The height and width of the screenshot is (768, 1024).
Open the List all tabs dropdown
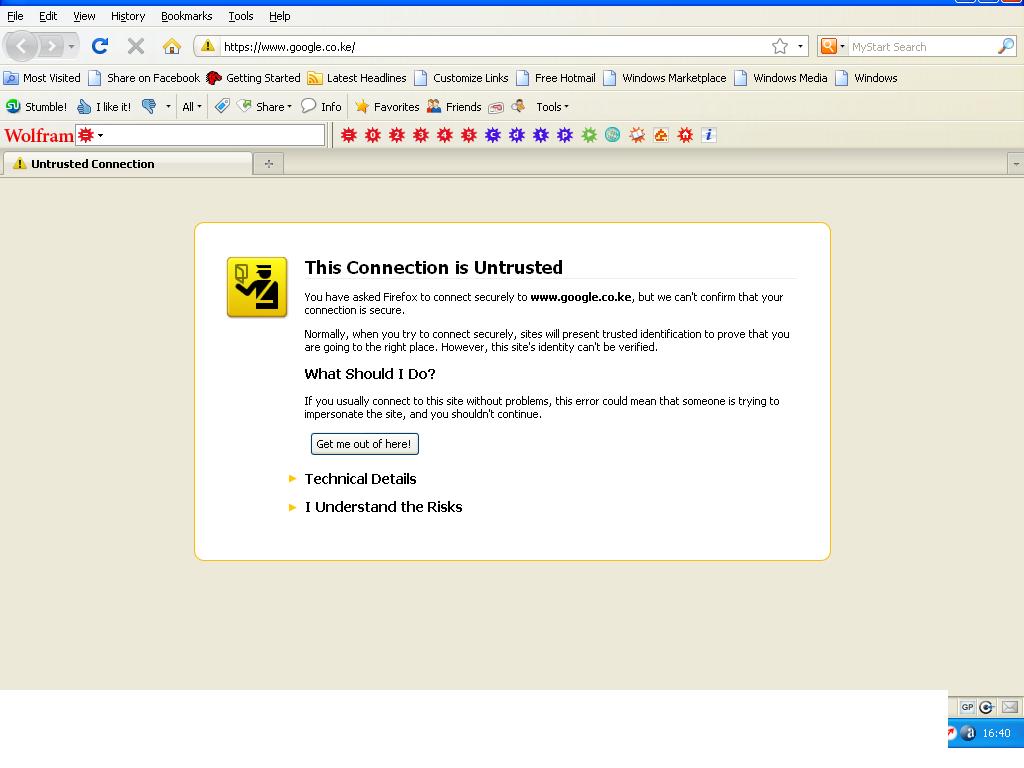[x=1016, y=164]
